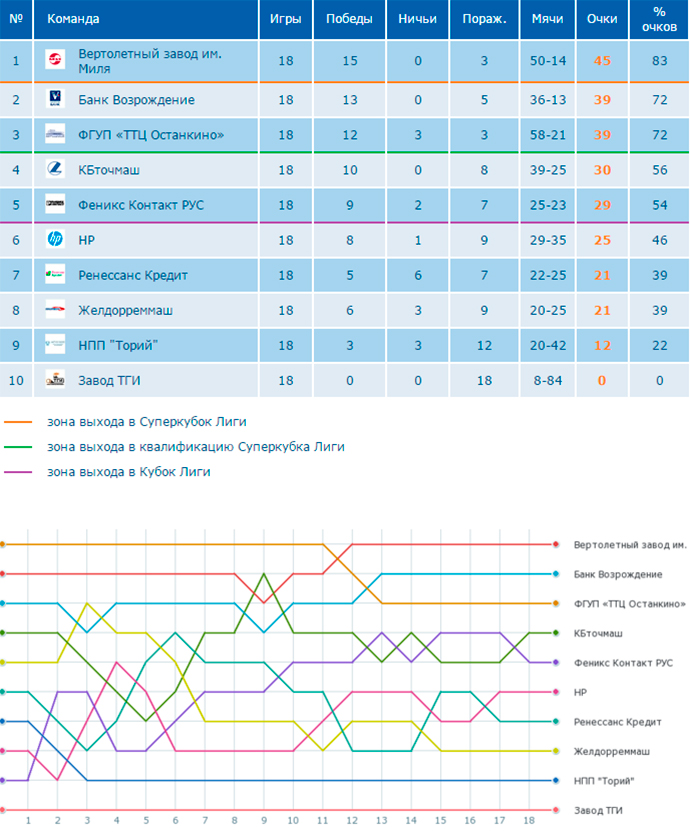Click the Игры column header
The width and height of the screenshot is (690, 834).
286,19
